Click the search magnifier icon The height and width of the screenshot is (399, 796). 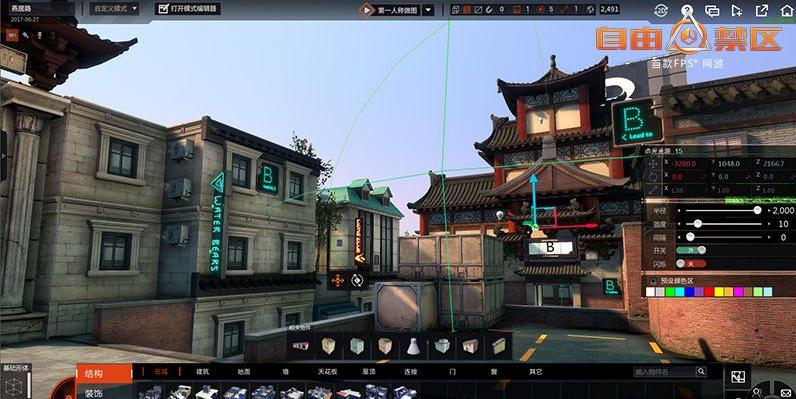point(701,372)
